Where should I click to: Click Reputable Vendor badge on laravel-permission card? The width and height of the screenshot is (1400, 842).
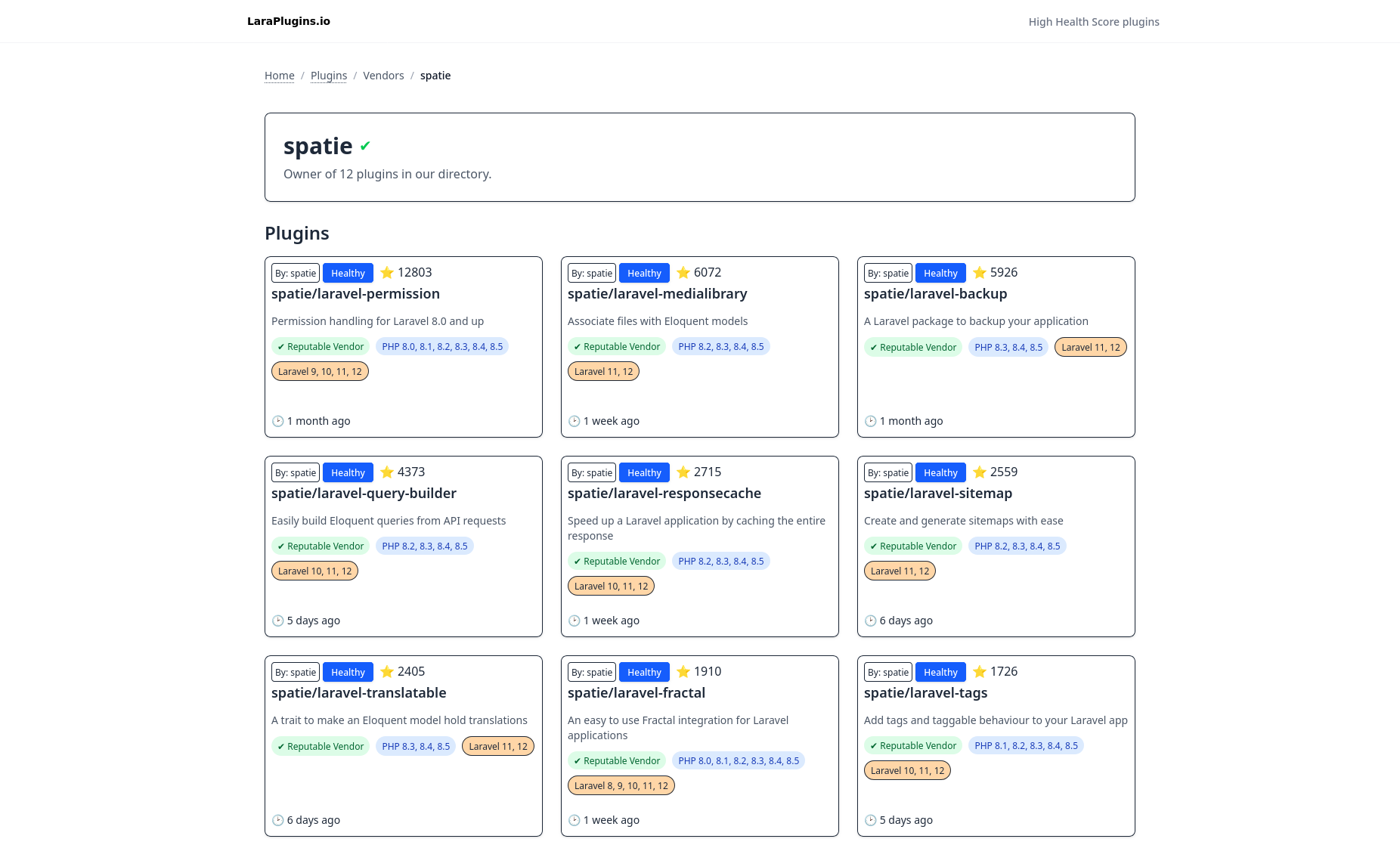coord(321,347)
